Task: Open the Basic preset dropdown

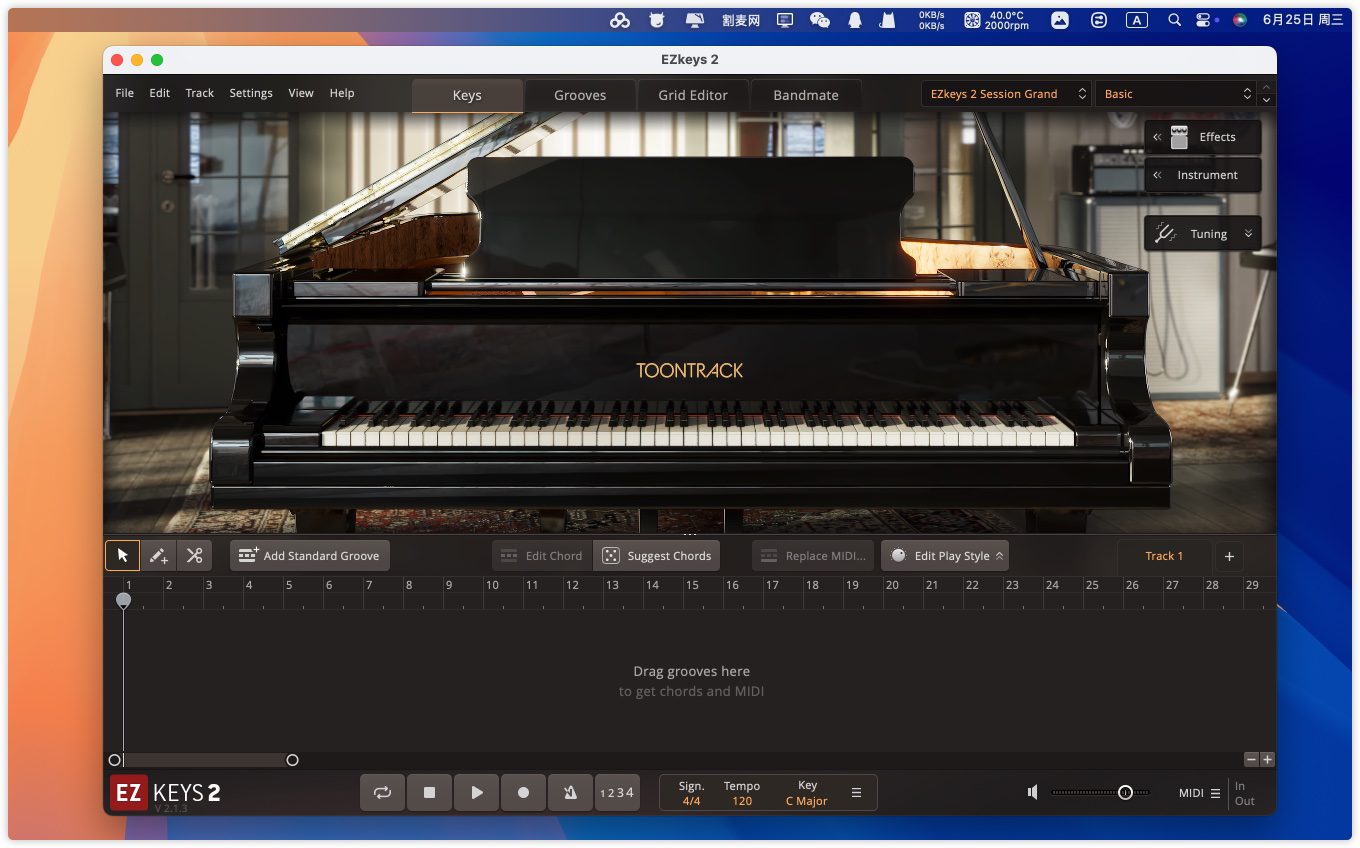Action: coord(1176,94)
